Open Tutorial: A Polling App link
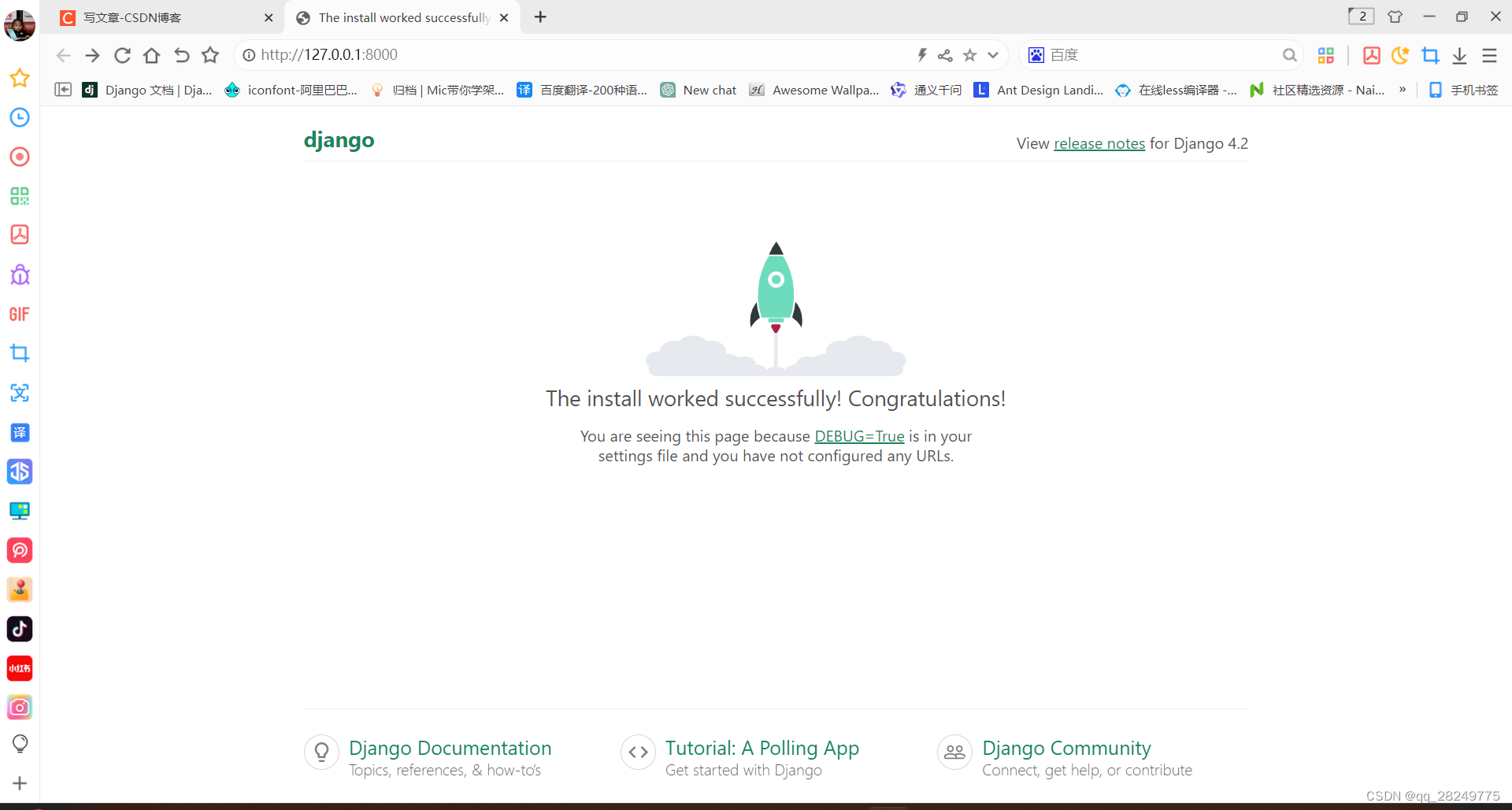 [x=762, y=748]
